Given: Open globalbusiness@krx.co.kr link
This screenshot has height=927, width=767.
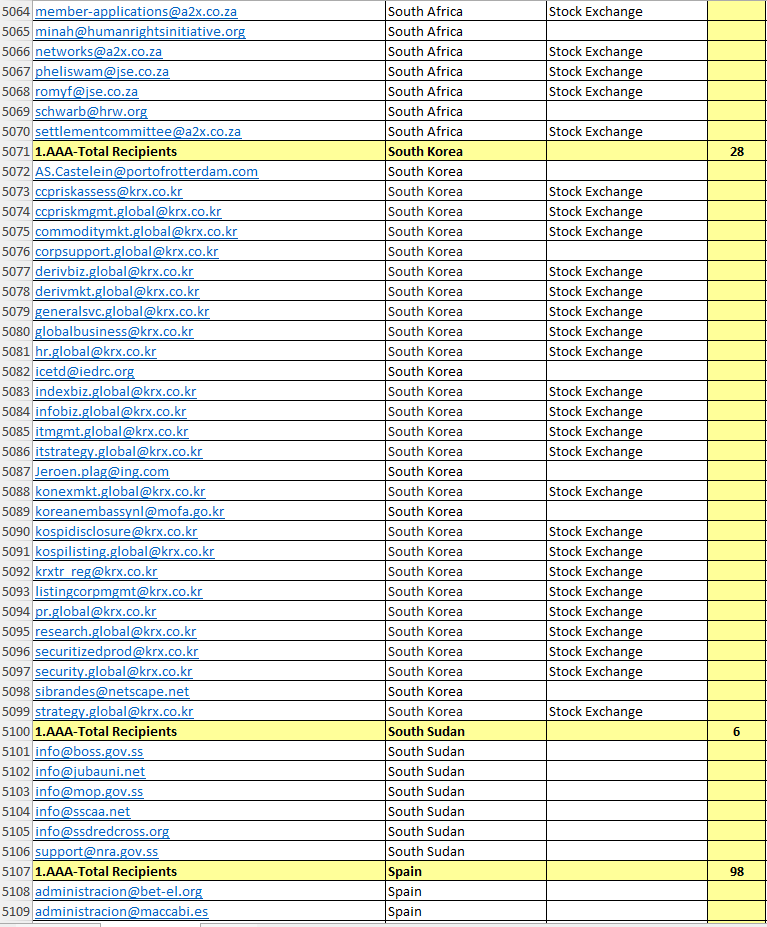Looking at the screenshot, I should [114, 332].
